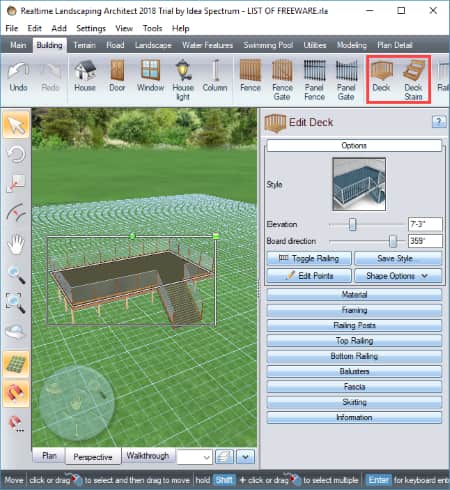Select the Deck tool in ribbon
The height and width of the screenshot is (490, 450).
coord(381,77)
